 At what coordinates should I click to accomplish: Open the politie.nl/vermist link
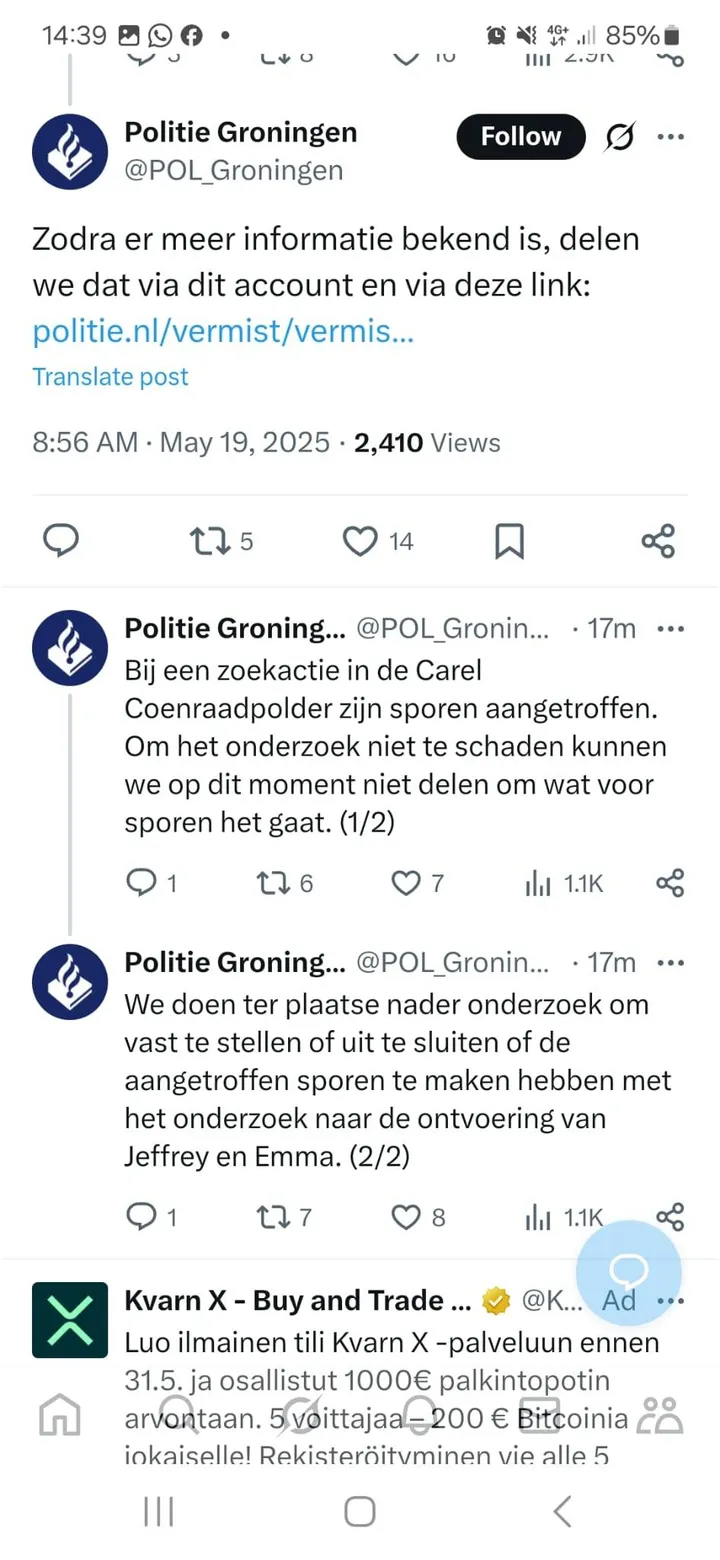[223, 331]
